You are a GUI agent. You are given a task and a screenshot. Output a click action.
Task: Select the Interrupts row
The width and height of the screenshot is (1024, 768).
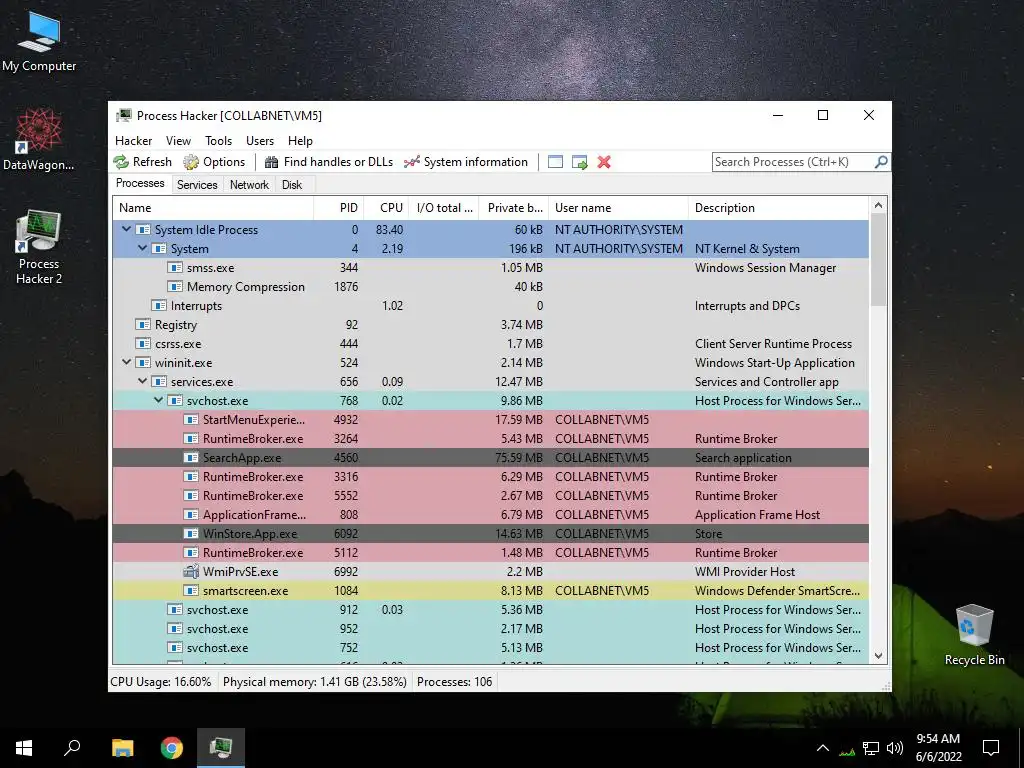click(490, 306)
